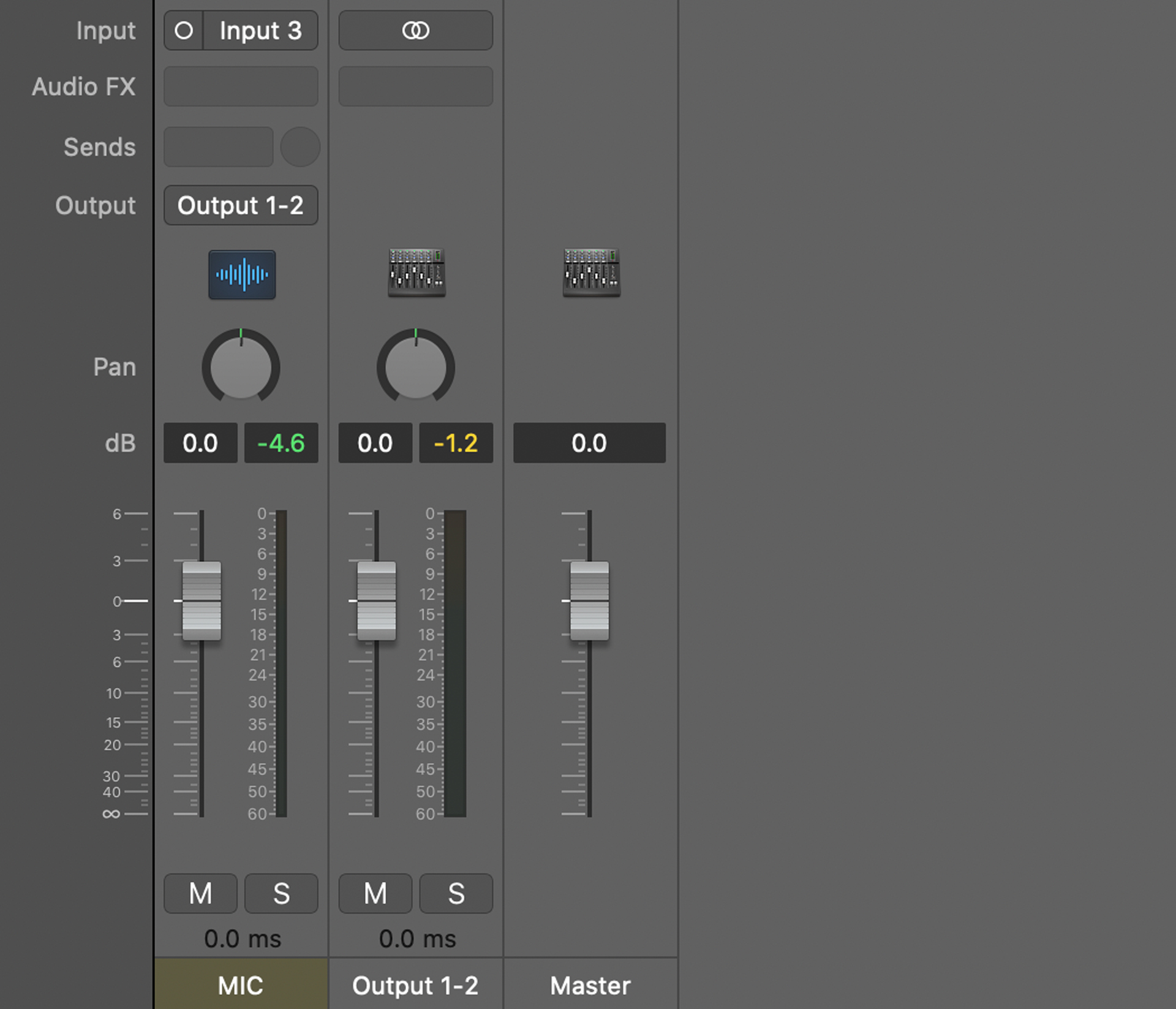Solo the Output 1-2 channel
The width and height of the screenshot is (1176, 1009).
coord(456,894)
